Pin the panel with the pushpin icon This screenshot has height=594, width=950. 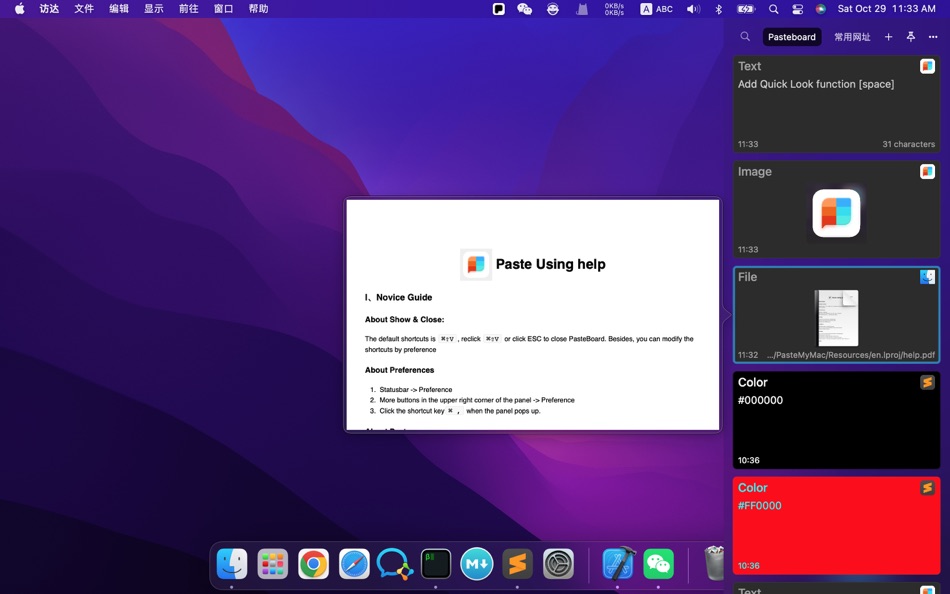(911, 37)
